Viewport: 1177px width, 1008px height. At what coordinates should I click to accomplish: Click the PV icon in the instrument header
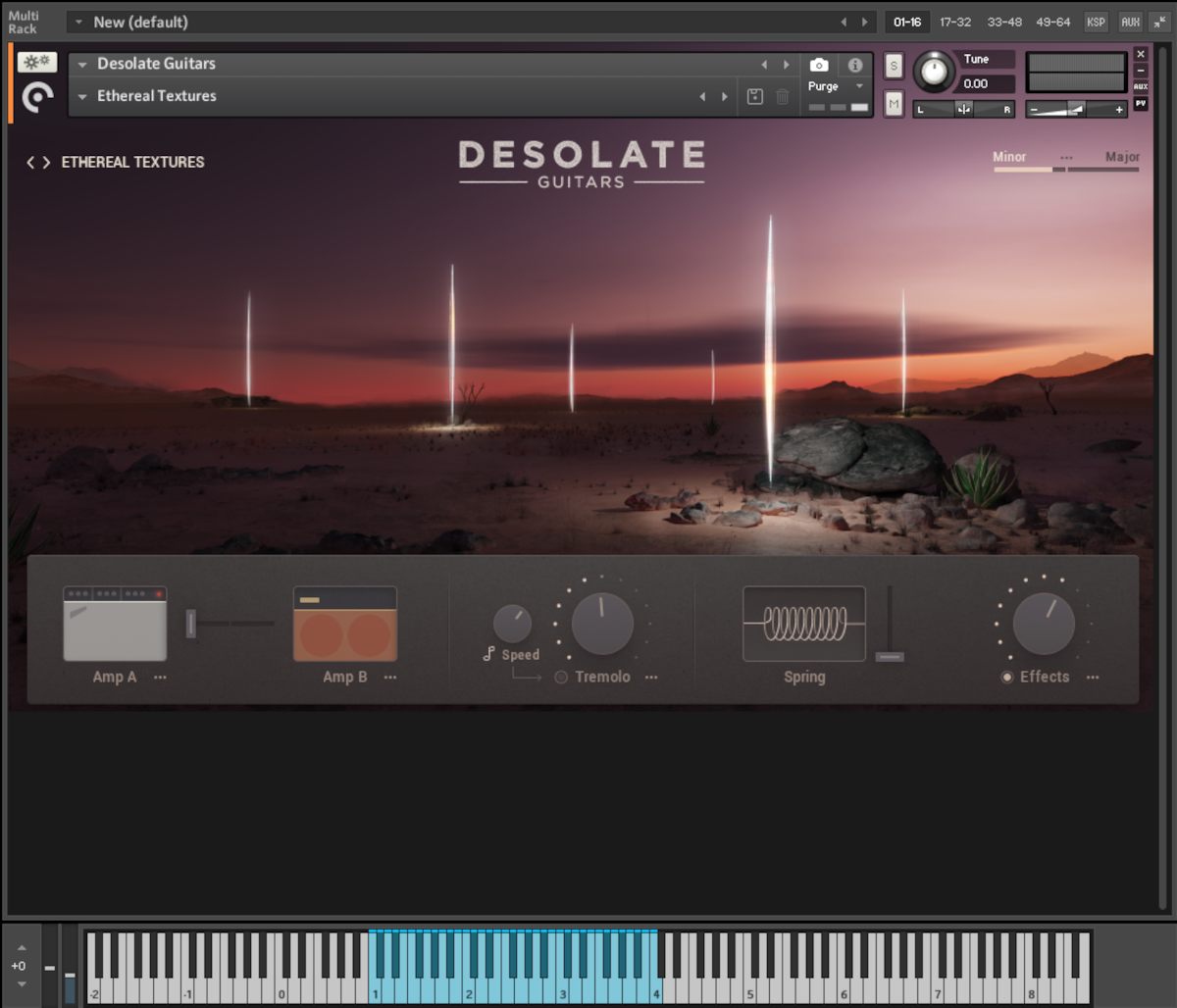[x=1141, y=102]
